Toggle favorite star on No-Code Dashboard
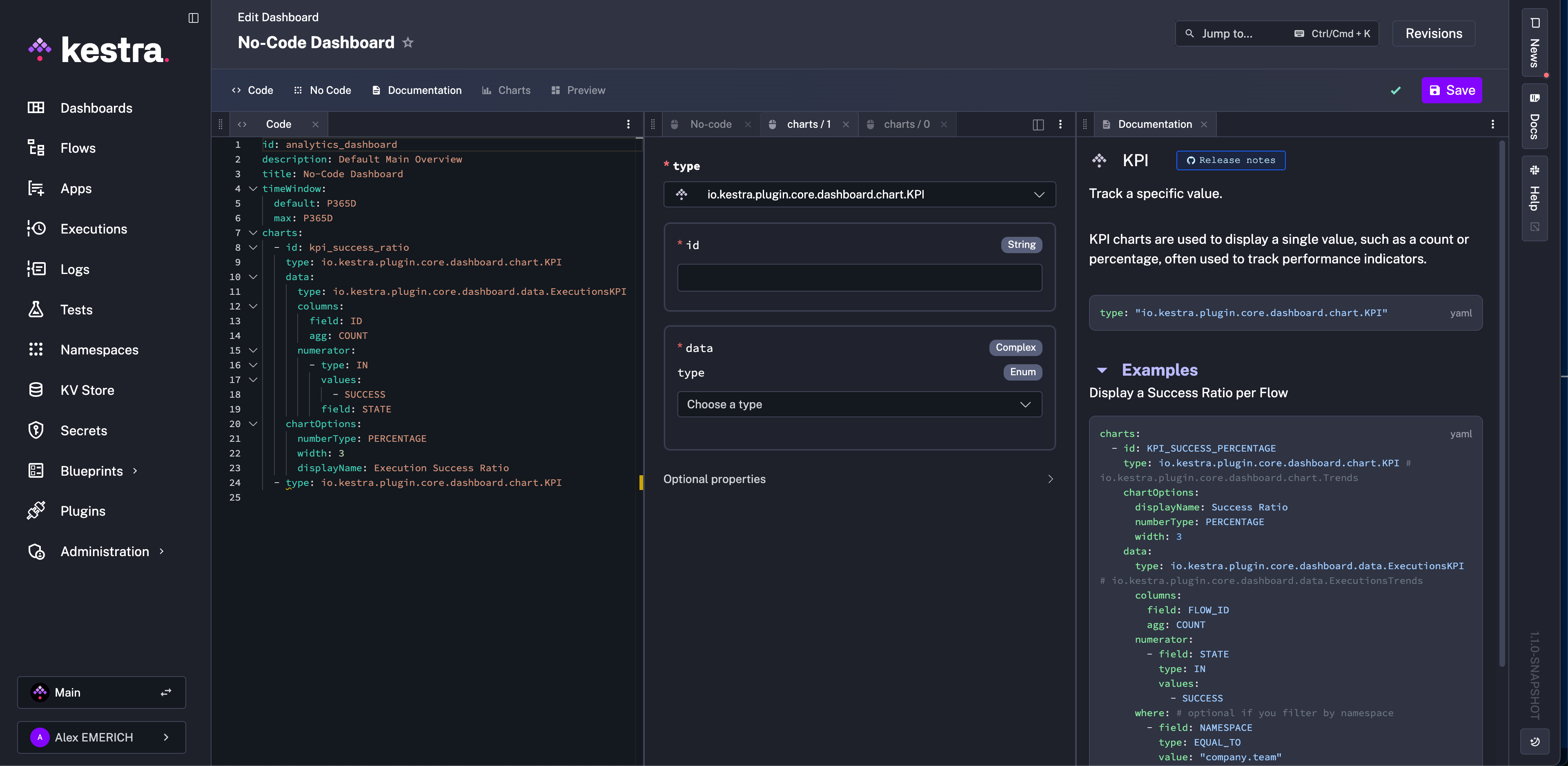 click(x=408, y=42)
